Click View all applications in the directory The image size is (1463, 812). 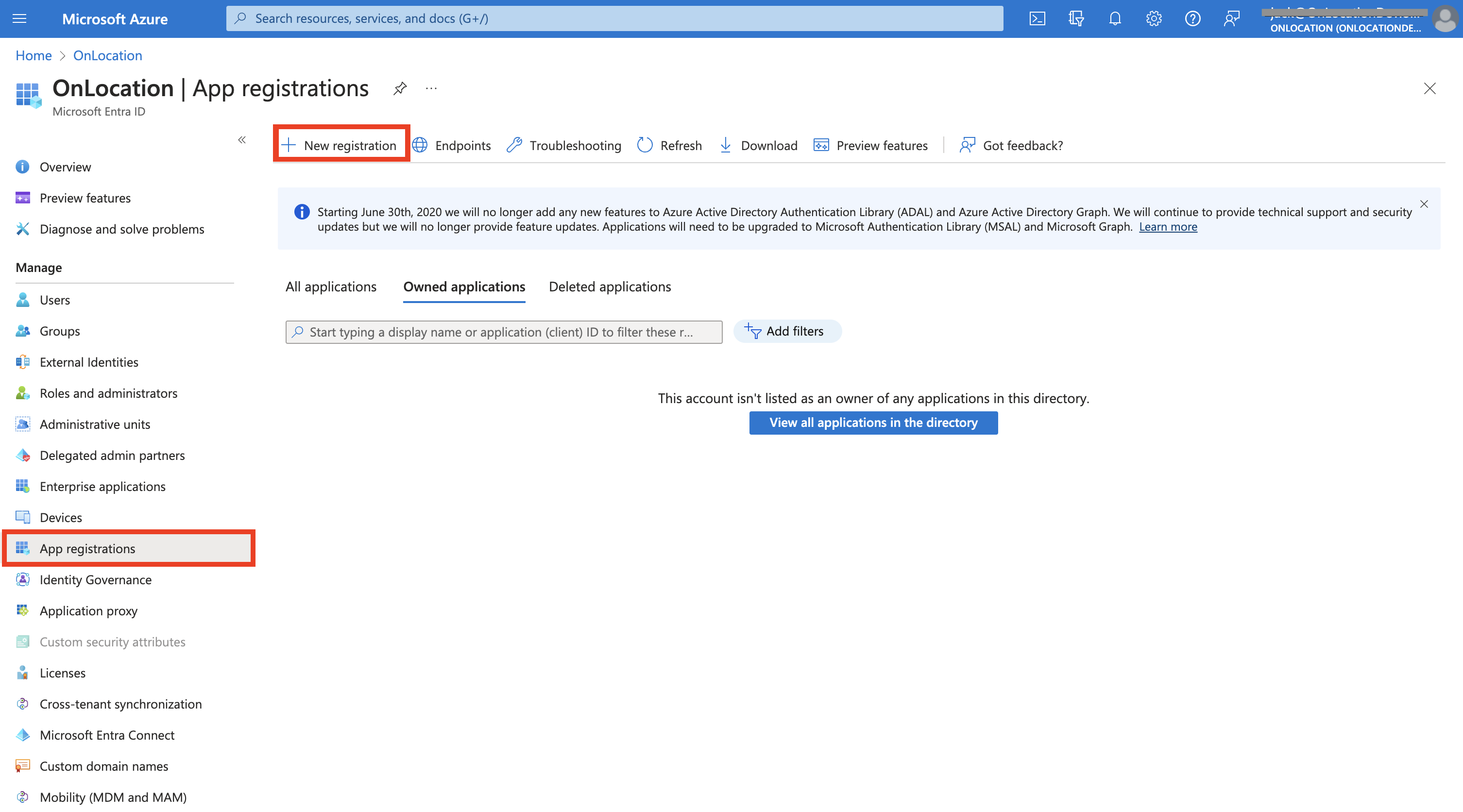pos(873,423)
